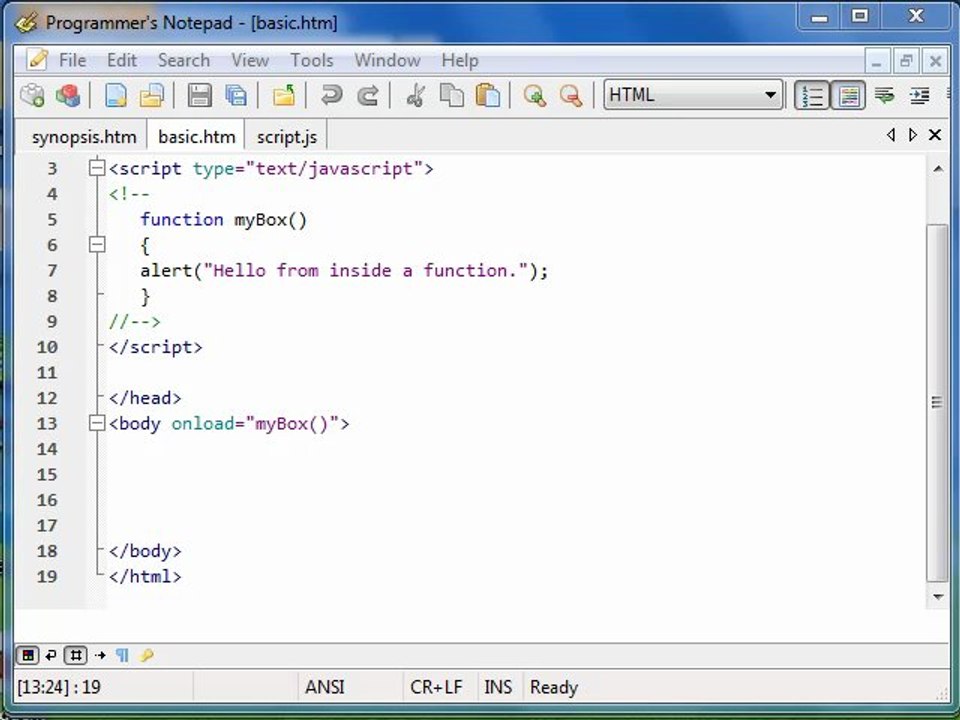The width and height of the screenshot is (960, 720).
Task: Click the yellow folder with green arrow
Action: click(283, 96)
